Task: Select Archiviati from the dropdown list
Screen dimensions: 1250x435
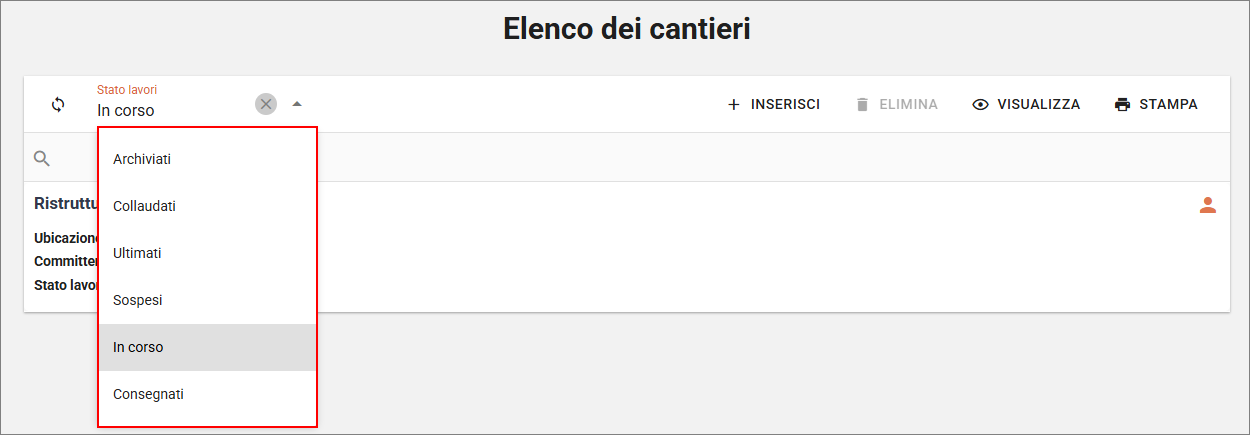Action: coord(142,159)
